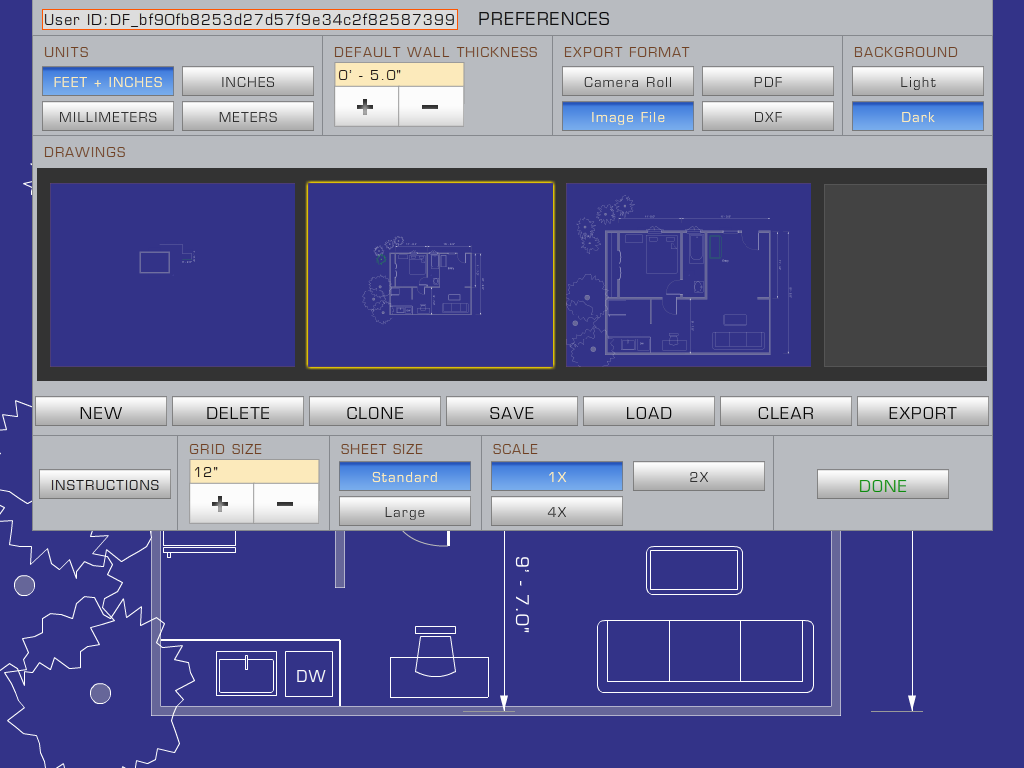Image resolution: width=1024 pixels, height=768 pixels.
Task: SAVE the current drawing
Action: click(x=512, y=412)
